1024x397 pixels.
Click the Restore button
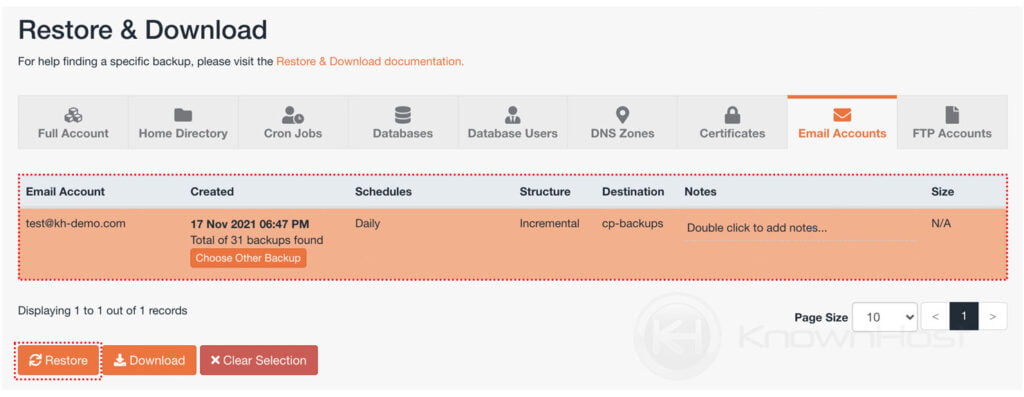(59, 360)
